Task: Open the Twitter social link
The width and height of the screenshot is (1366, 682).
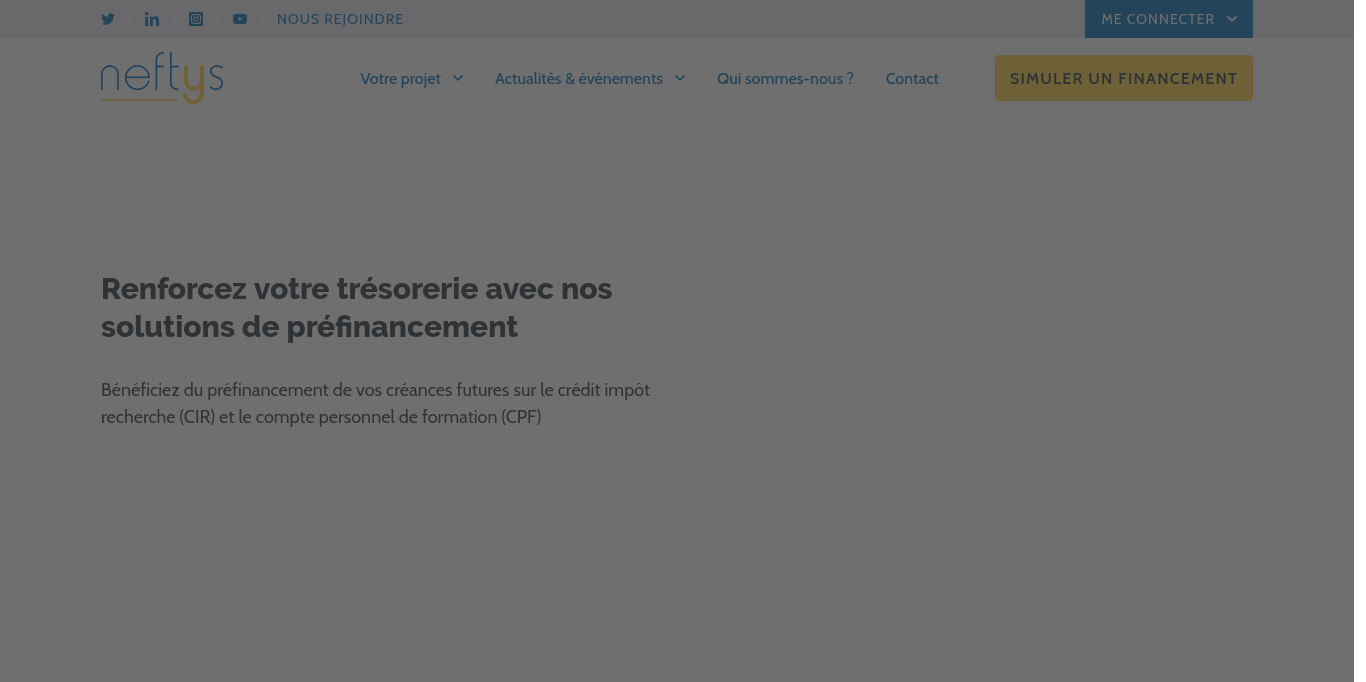Action: [108, 19]
